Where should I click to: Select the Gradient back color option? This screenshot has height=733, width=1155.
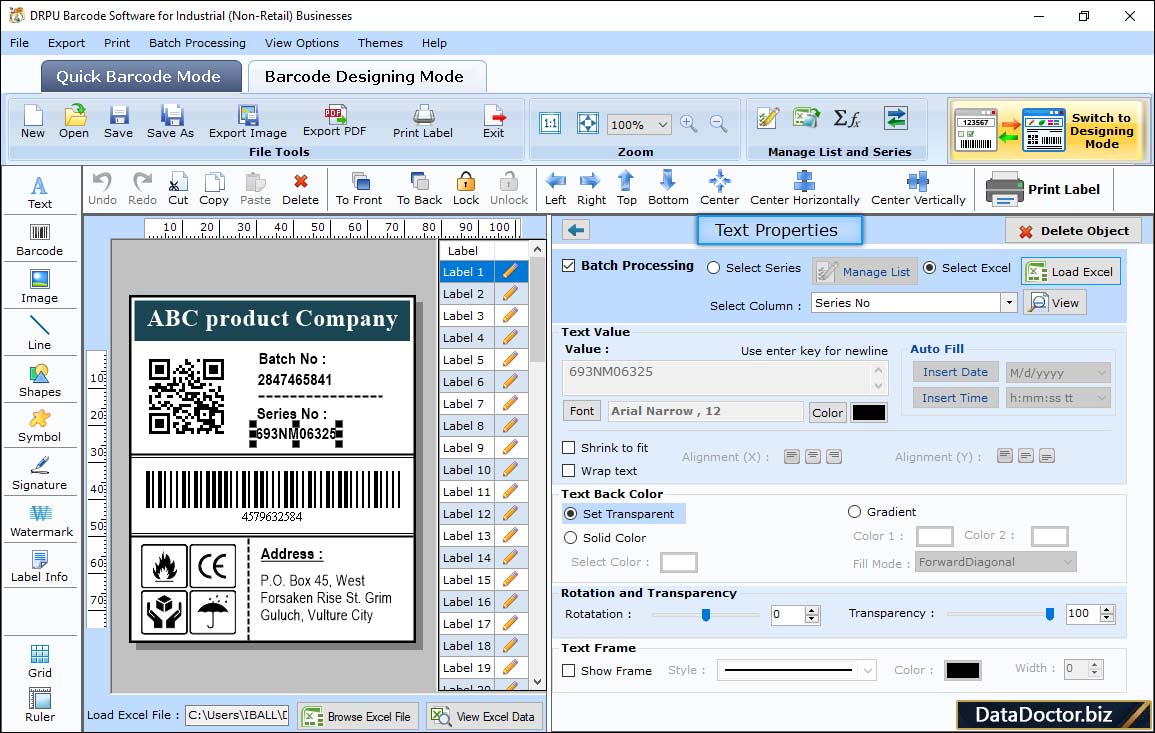854,511
